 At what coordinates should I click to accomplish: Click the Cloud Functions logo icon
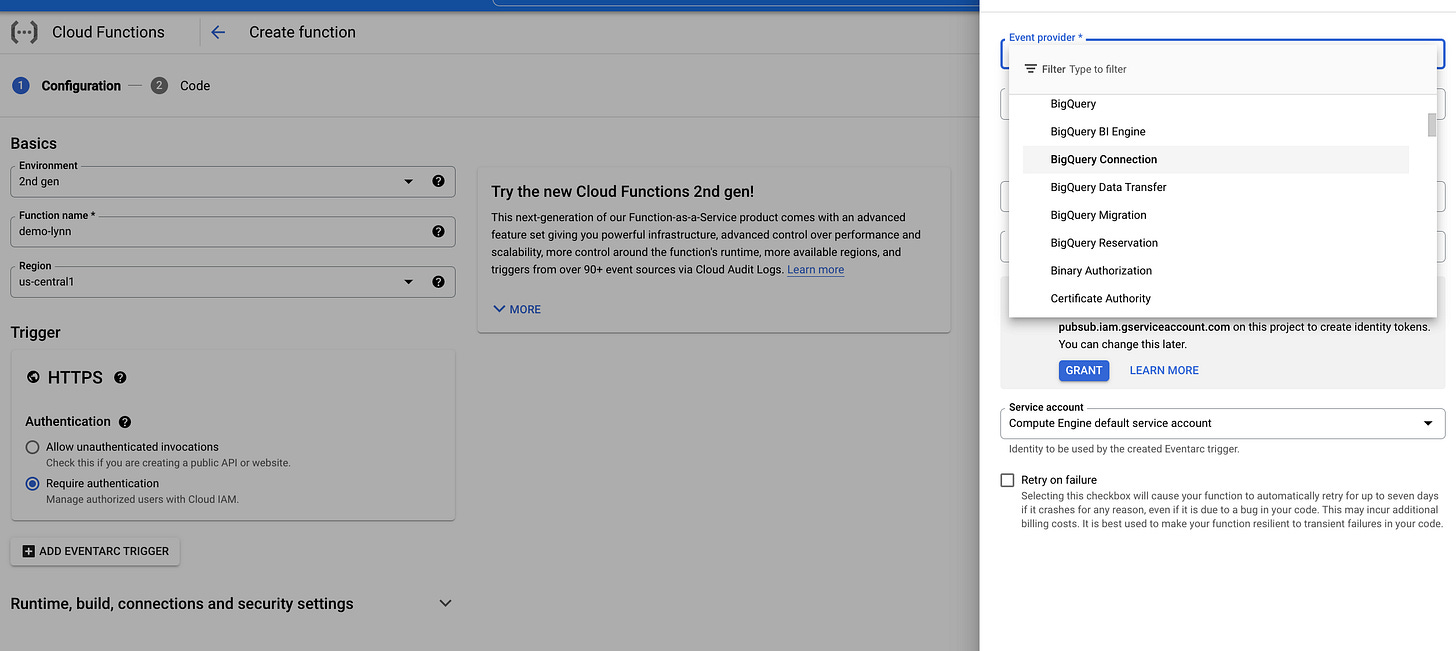point(24,32)
